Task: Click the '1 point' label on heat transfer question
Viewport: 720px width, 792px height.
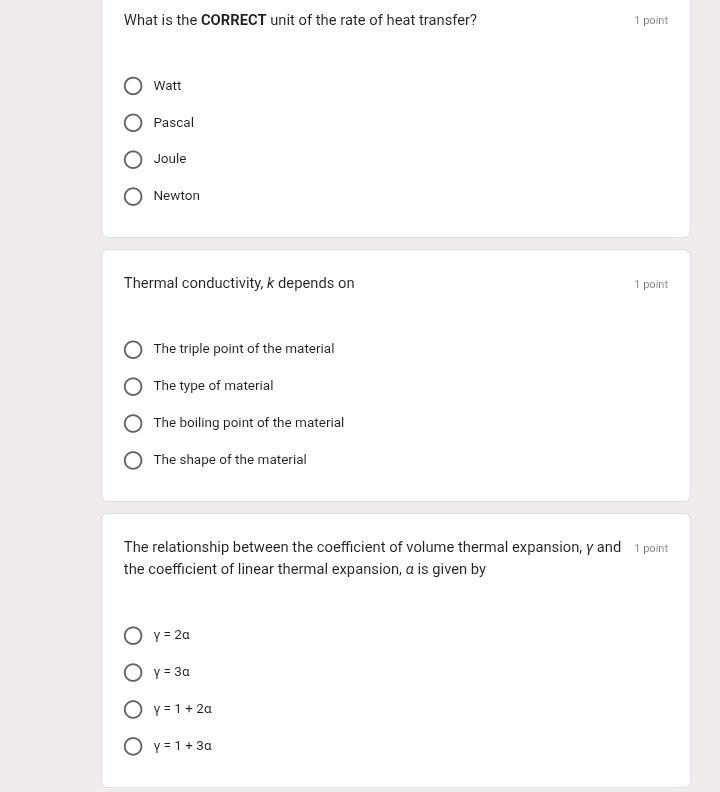Action: 651,21
